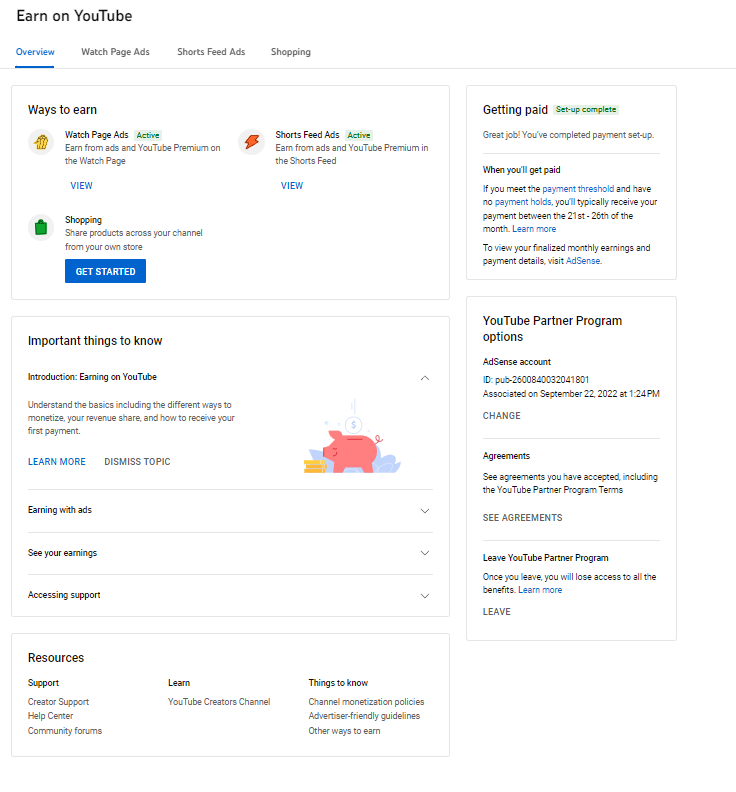Click VIEW under Shorts Feed Ads
Image resolution: width=736 pixels, height=792 pixels.
coord(292,186)
